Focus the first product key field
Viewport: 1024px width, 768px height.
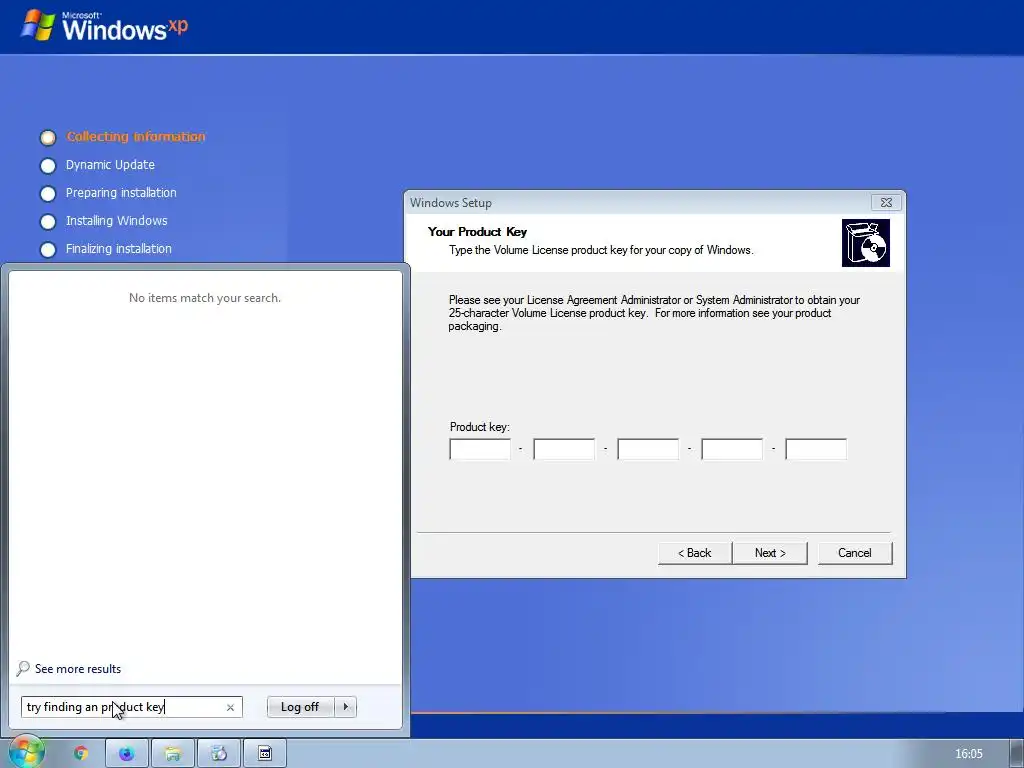(x=480, y=449)
